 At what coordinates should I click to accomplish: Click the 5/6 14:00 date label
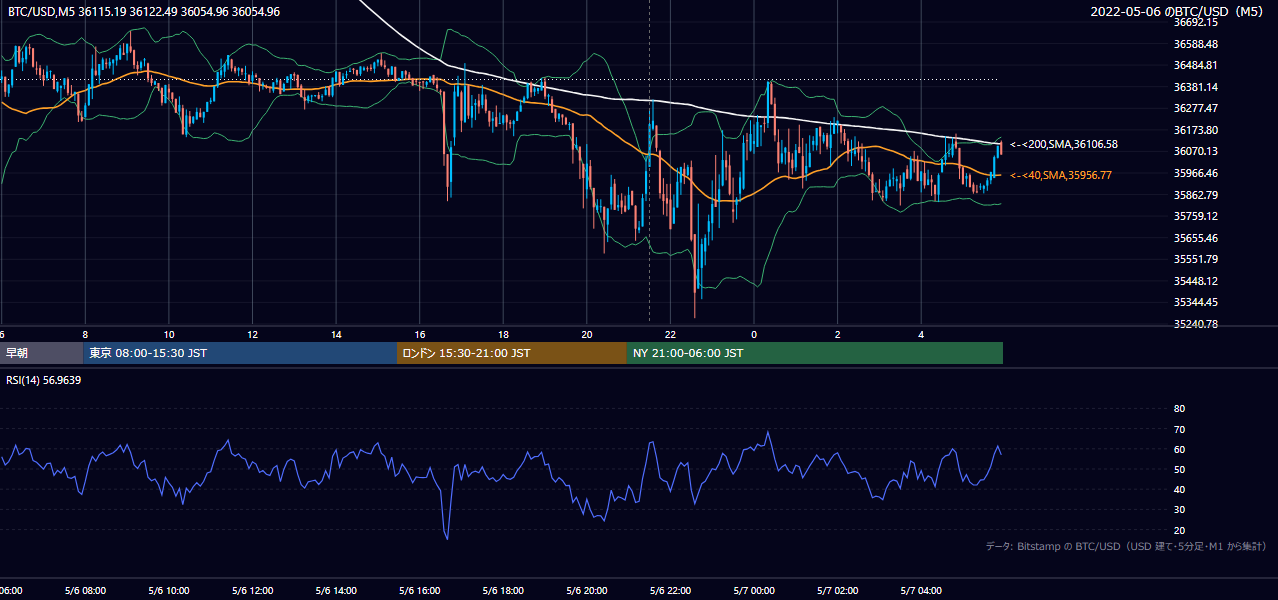click(x=337, y=591)
